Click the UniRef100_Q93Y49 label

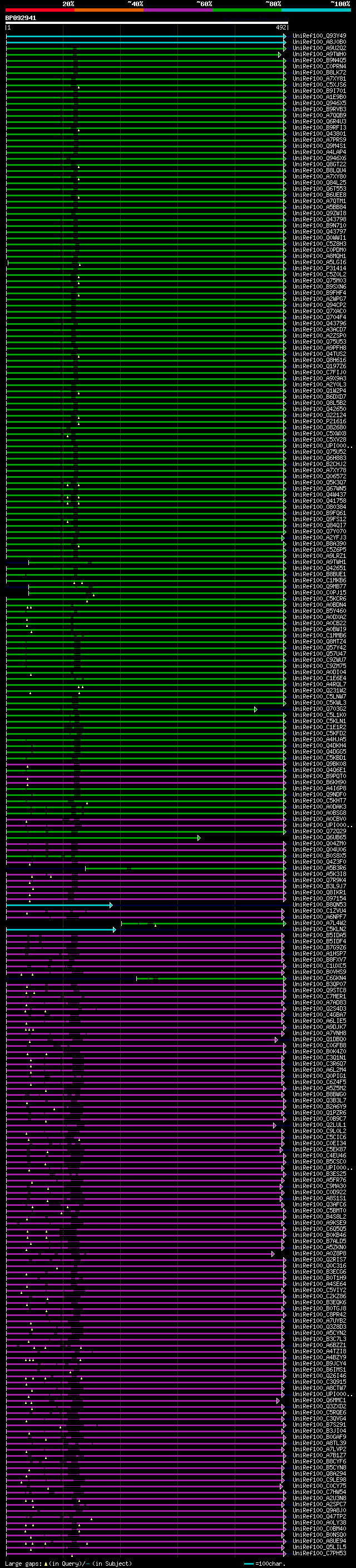coord(319,36)
